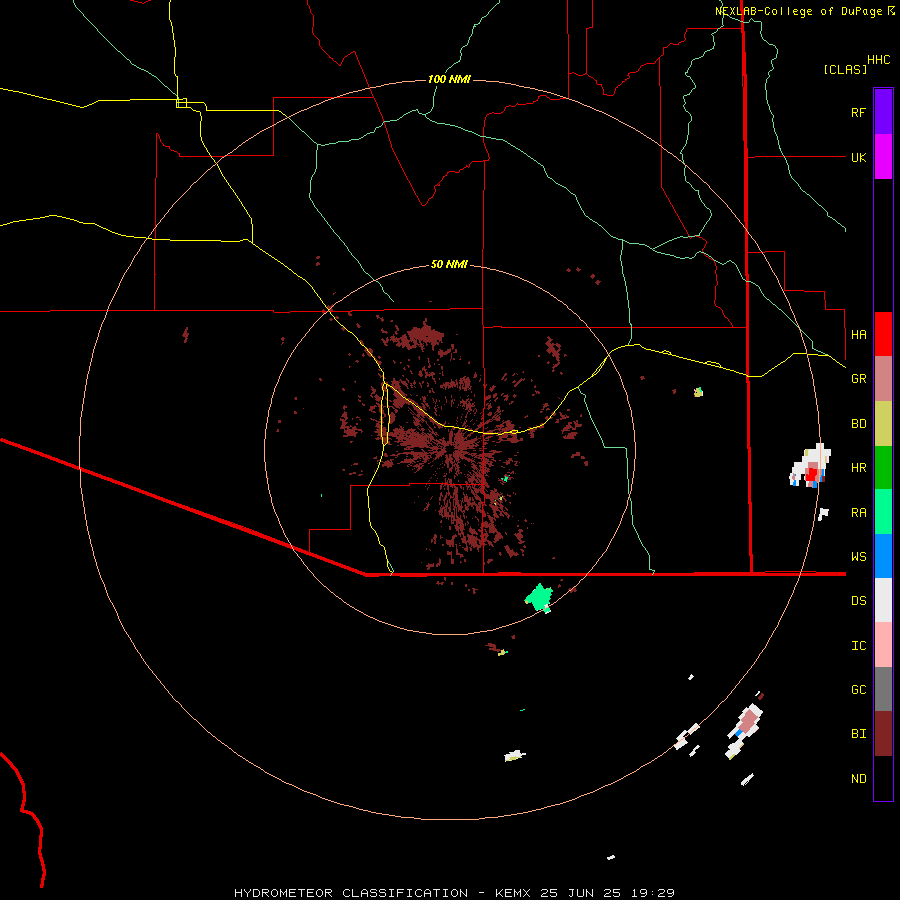Click the ND legend label
The height and width of the screenshot is (900, 900).
click(x=858, y=779)
